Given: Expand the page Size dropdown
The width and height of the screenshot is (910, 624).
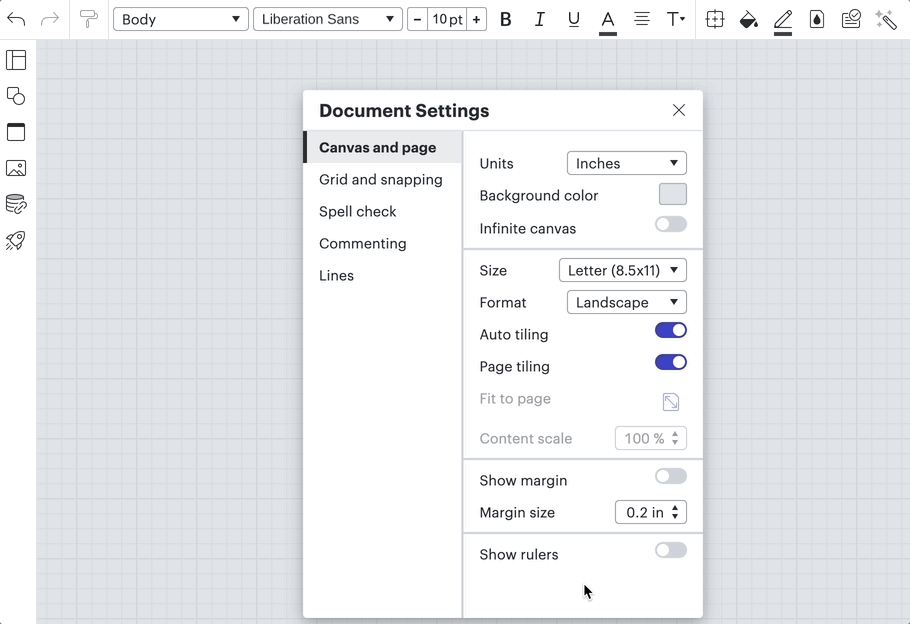Looking at the screenshot, I should pos(622,270).
